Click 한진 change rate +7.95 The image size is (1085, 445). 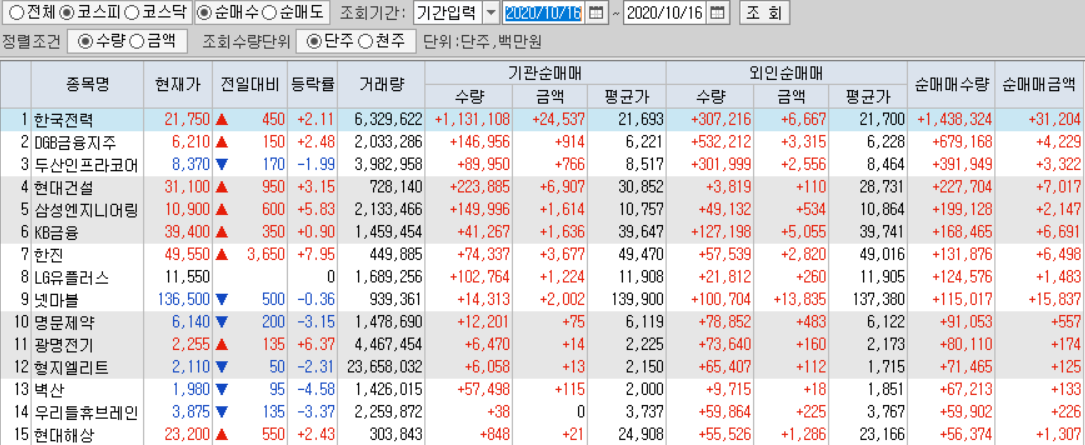coord(316,255)
